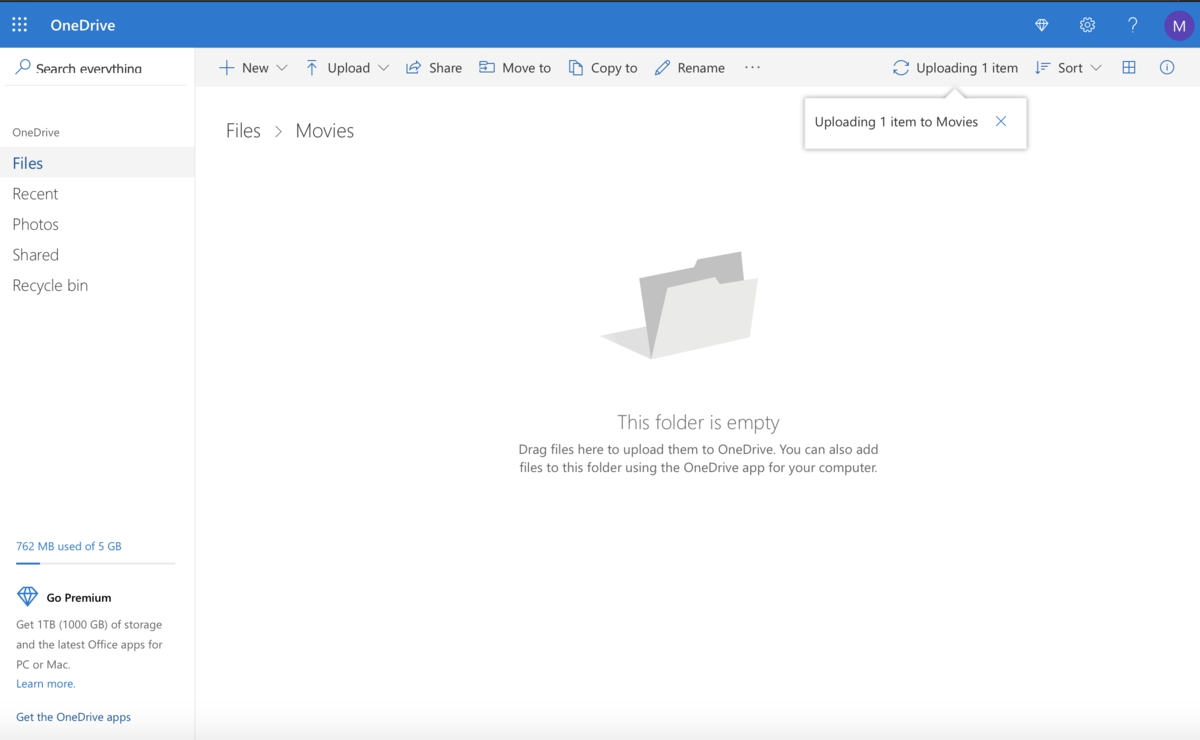Open settings gear icon

pos(1087,25)
